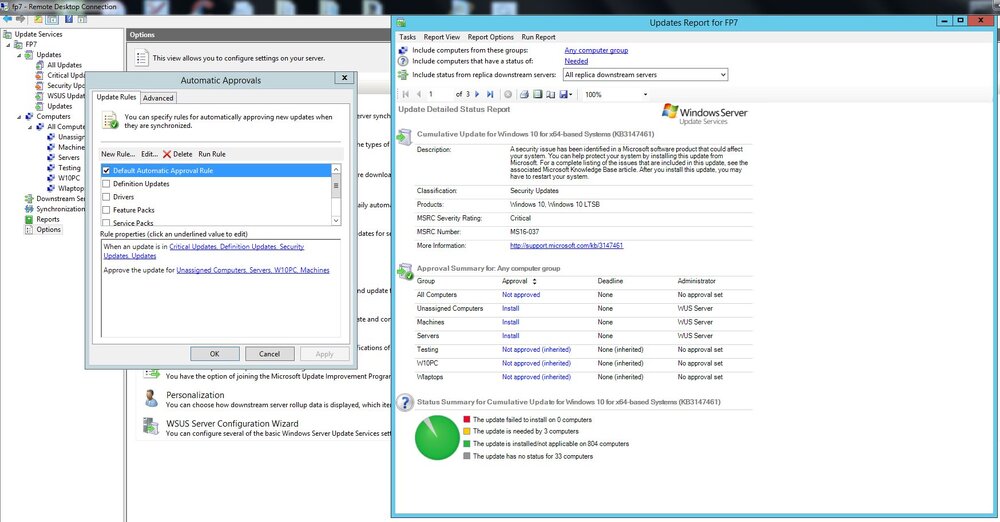Open the Reports node
1000x522 pixels.
coord(48,219)
